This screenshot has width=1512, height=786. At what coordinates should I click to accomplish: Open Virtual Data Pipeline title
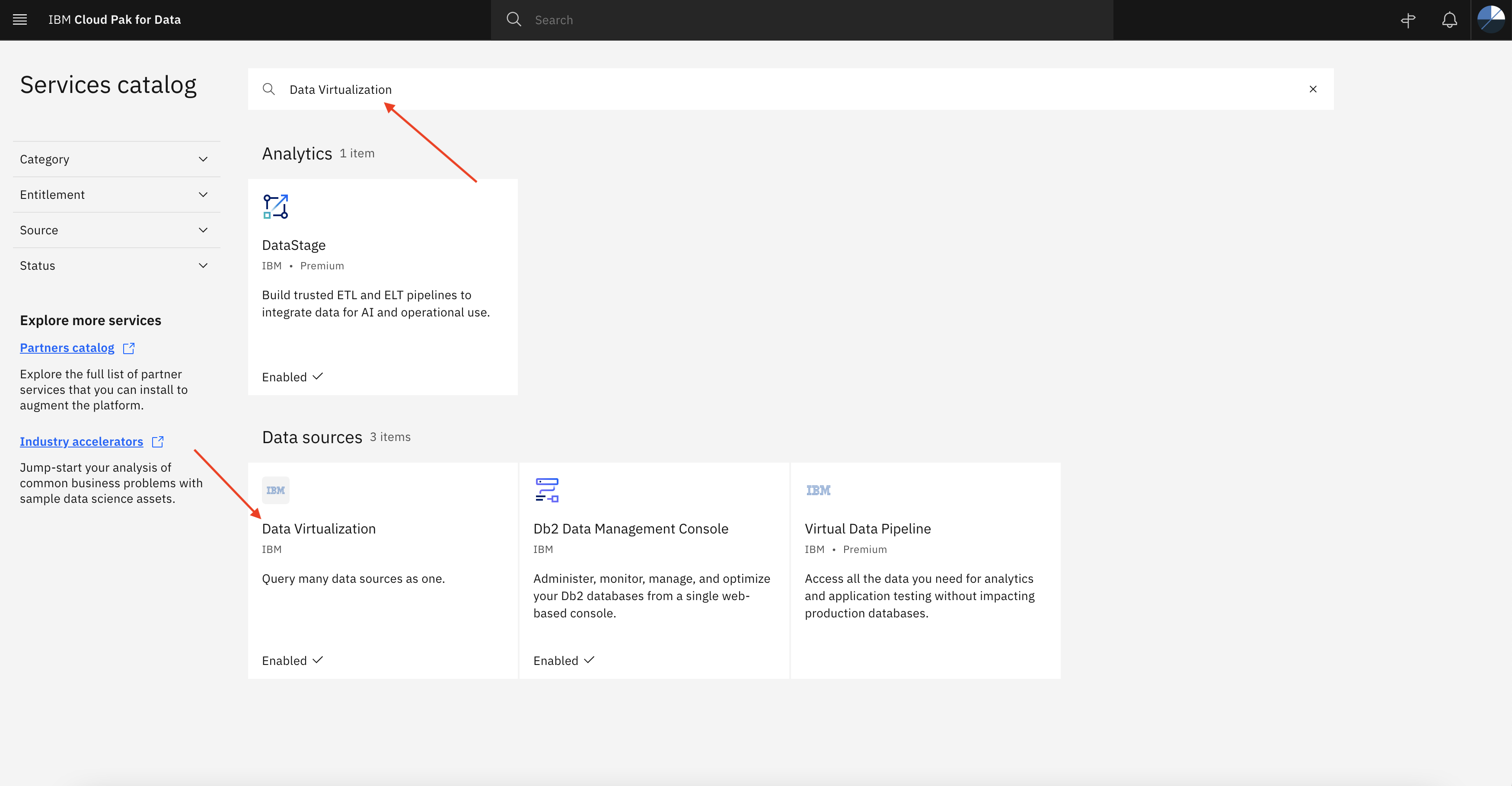(x=868, y=529)
